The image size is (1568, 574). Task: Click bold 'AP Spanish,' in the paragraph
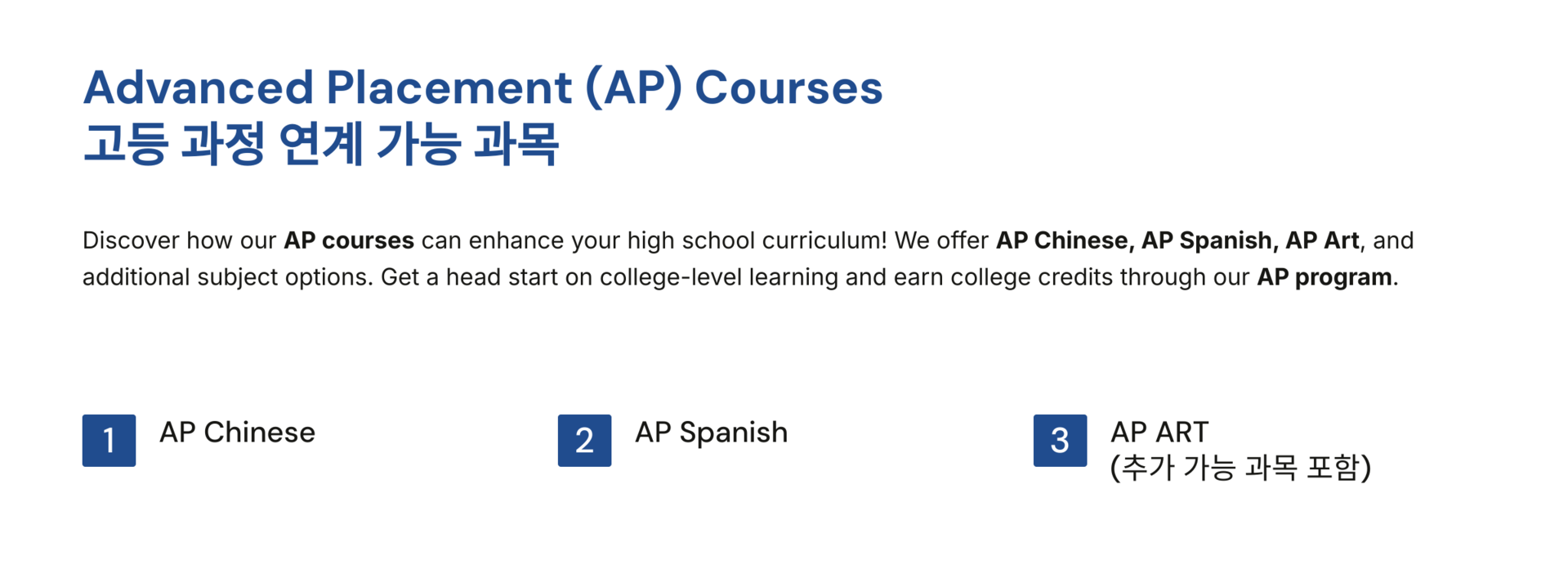1210,240
